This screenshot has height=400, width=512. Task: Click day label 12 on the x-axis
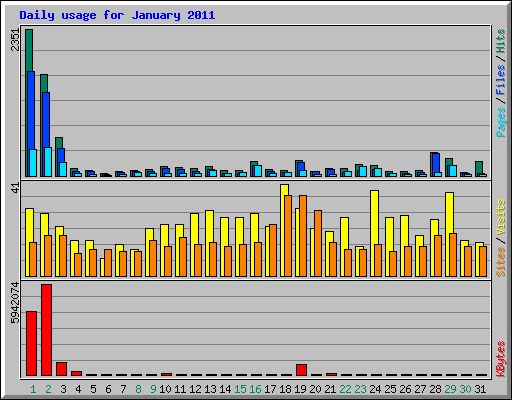195,389
